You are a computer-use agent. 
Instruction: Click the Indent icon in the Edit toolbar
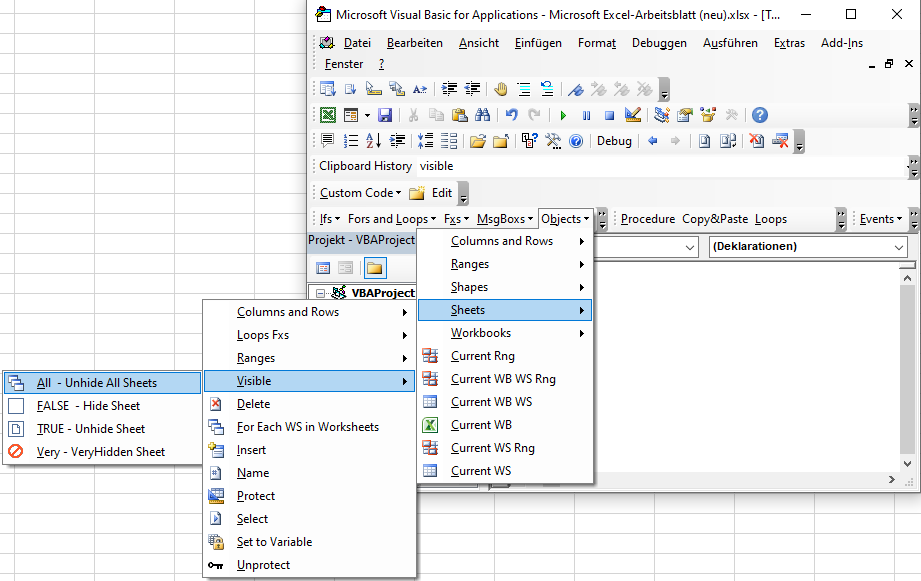(x=449, y=89)
